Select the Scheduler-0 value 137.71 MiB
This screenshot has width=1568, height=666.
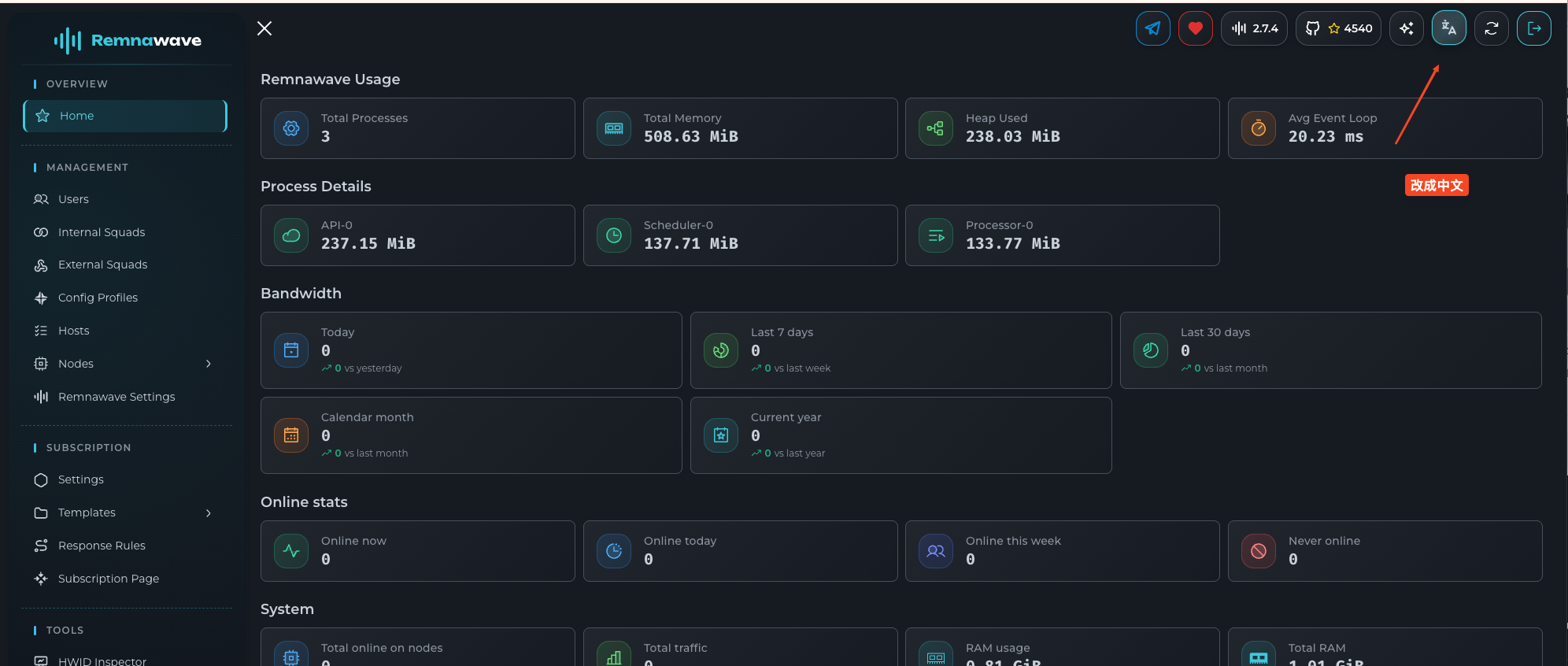click(691, 243)
